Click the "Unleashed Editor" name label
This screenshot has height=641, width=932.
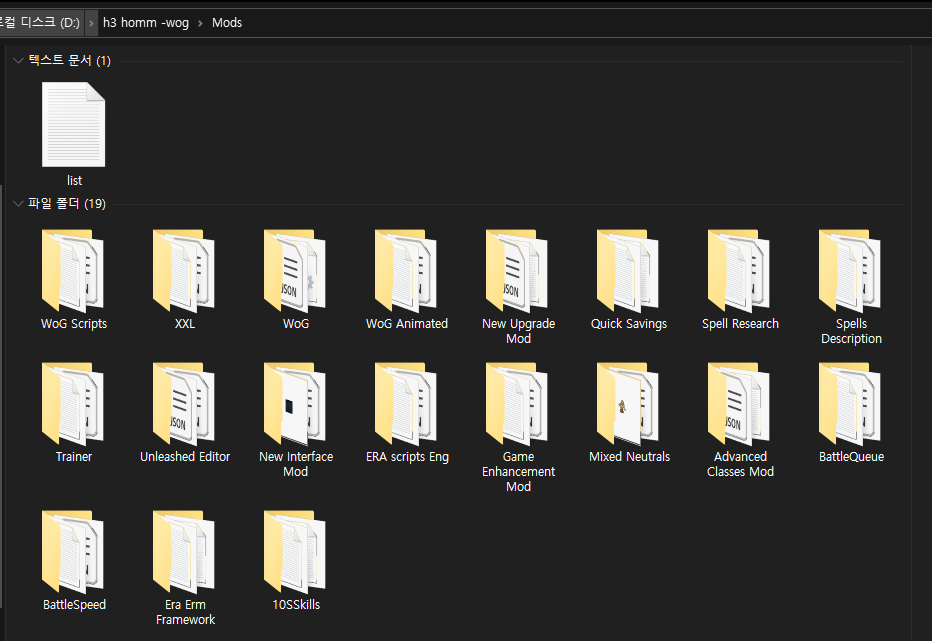(185, 457)
